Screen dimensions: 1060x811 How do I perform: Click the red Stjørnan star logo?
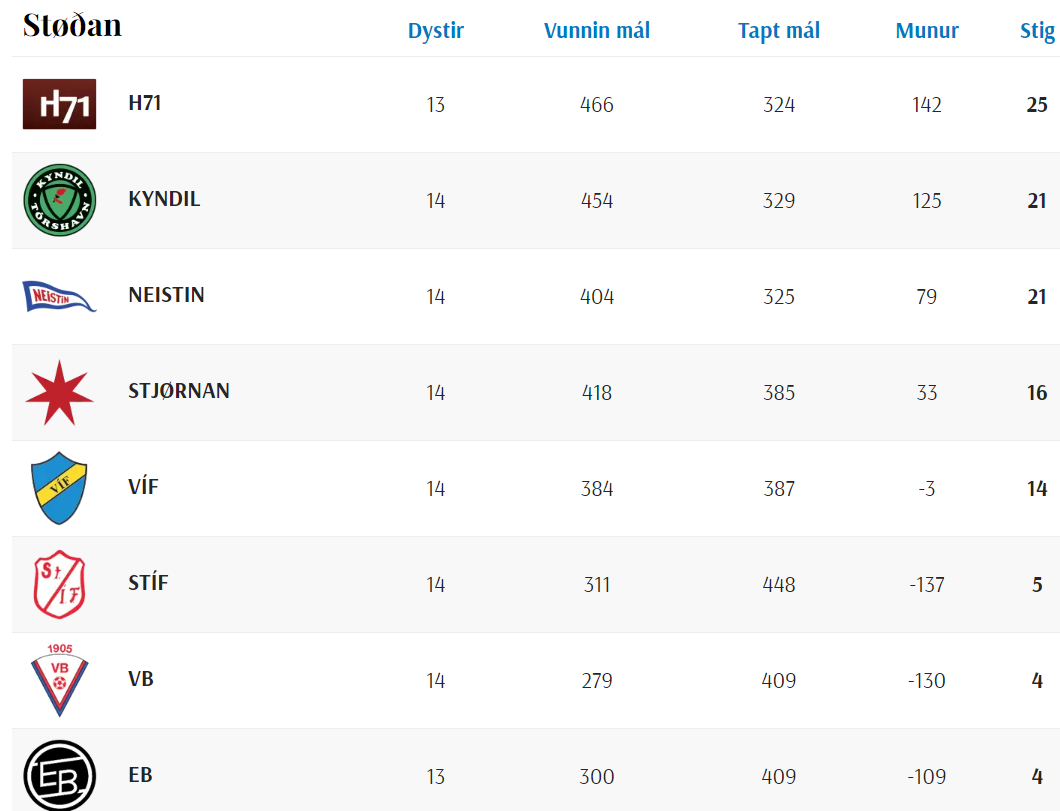59,393
